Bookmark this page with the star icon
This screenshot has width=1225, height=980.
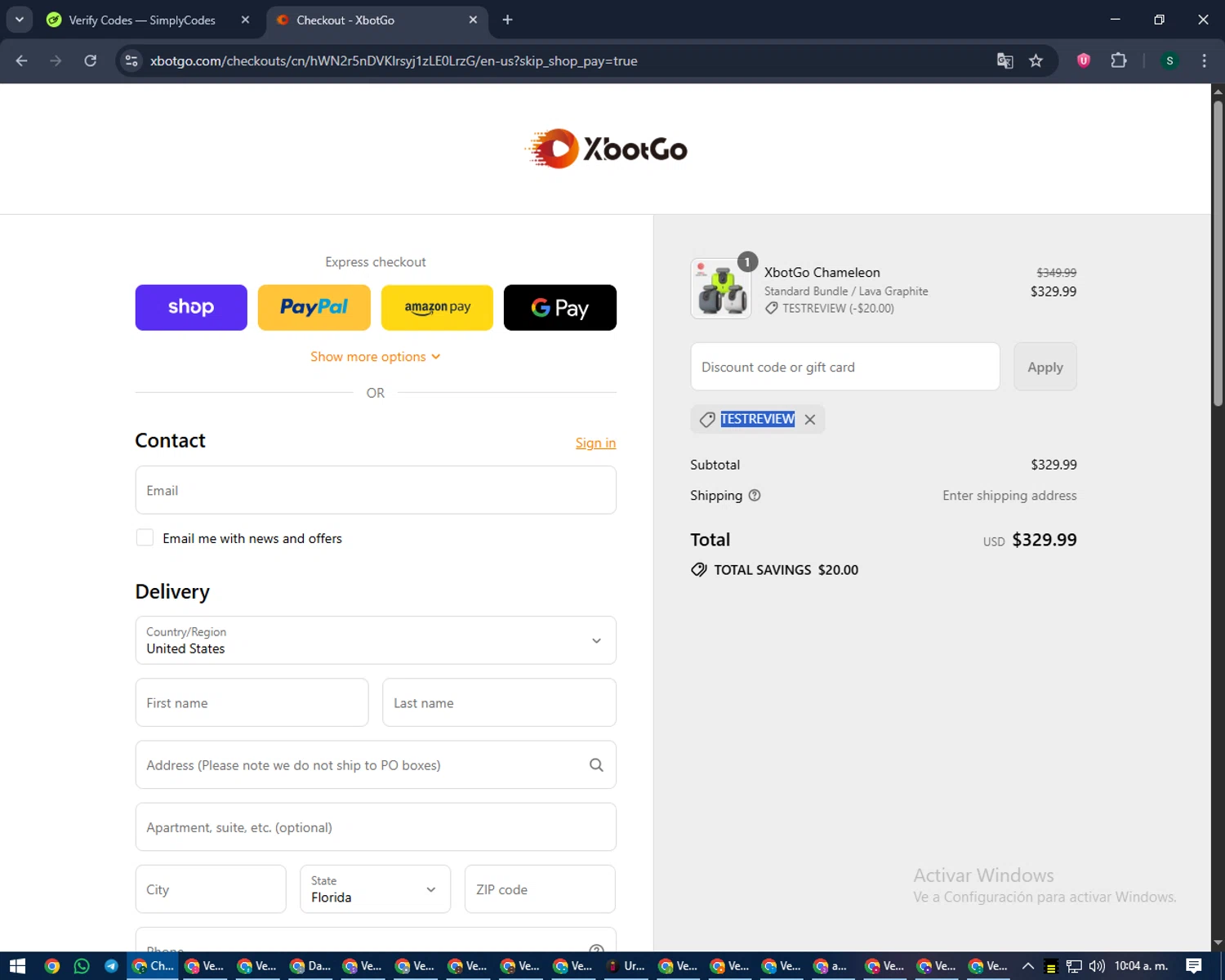[x=1036, y=60]
